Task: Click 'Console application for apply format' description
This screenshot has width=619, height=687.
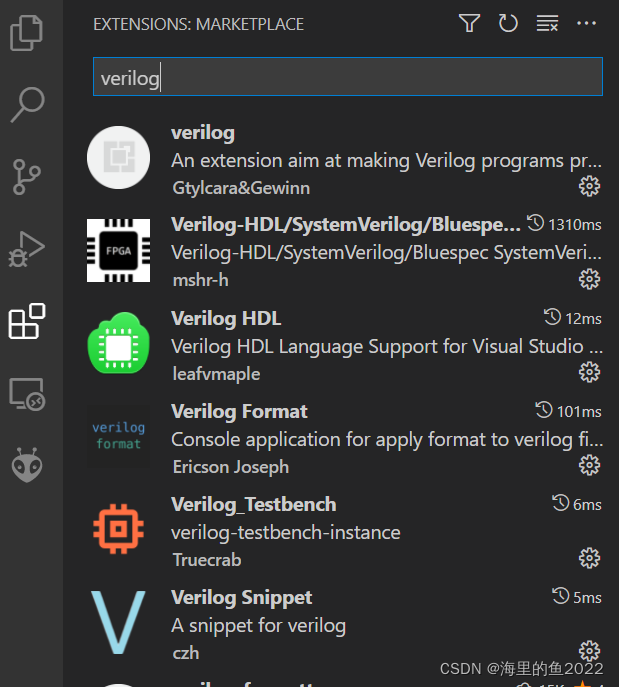Action: coord(387,439)
